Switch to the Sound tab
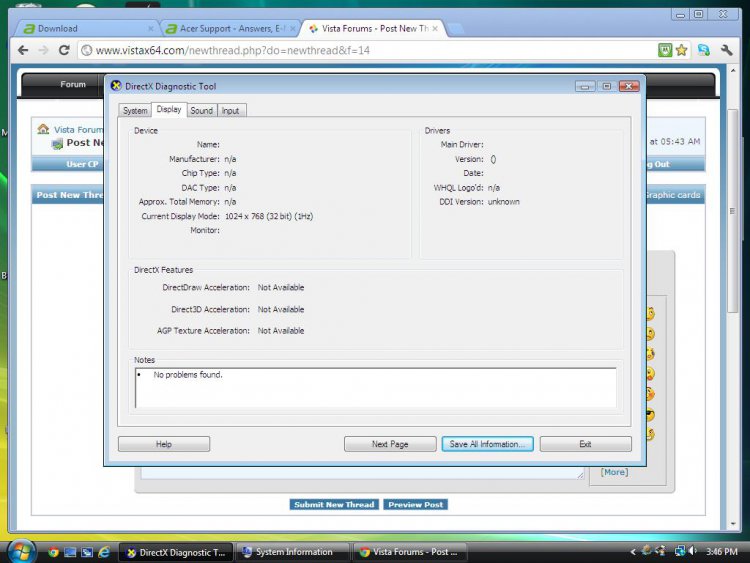 click(x=201, y=110)
